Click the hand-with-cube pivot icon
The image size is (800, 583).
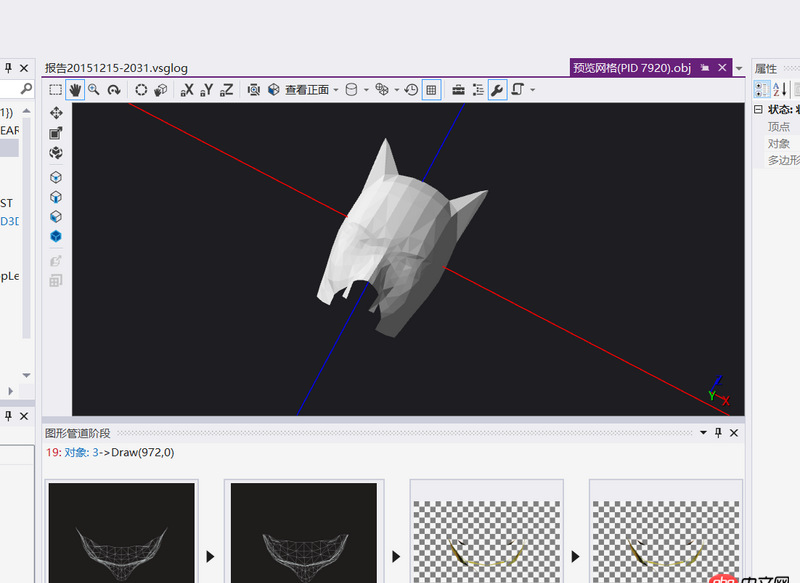(160, 90)
